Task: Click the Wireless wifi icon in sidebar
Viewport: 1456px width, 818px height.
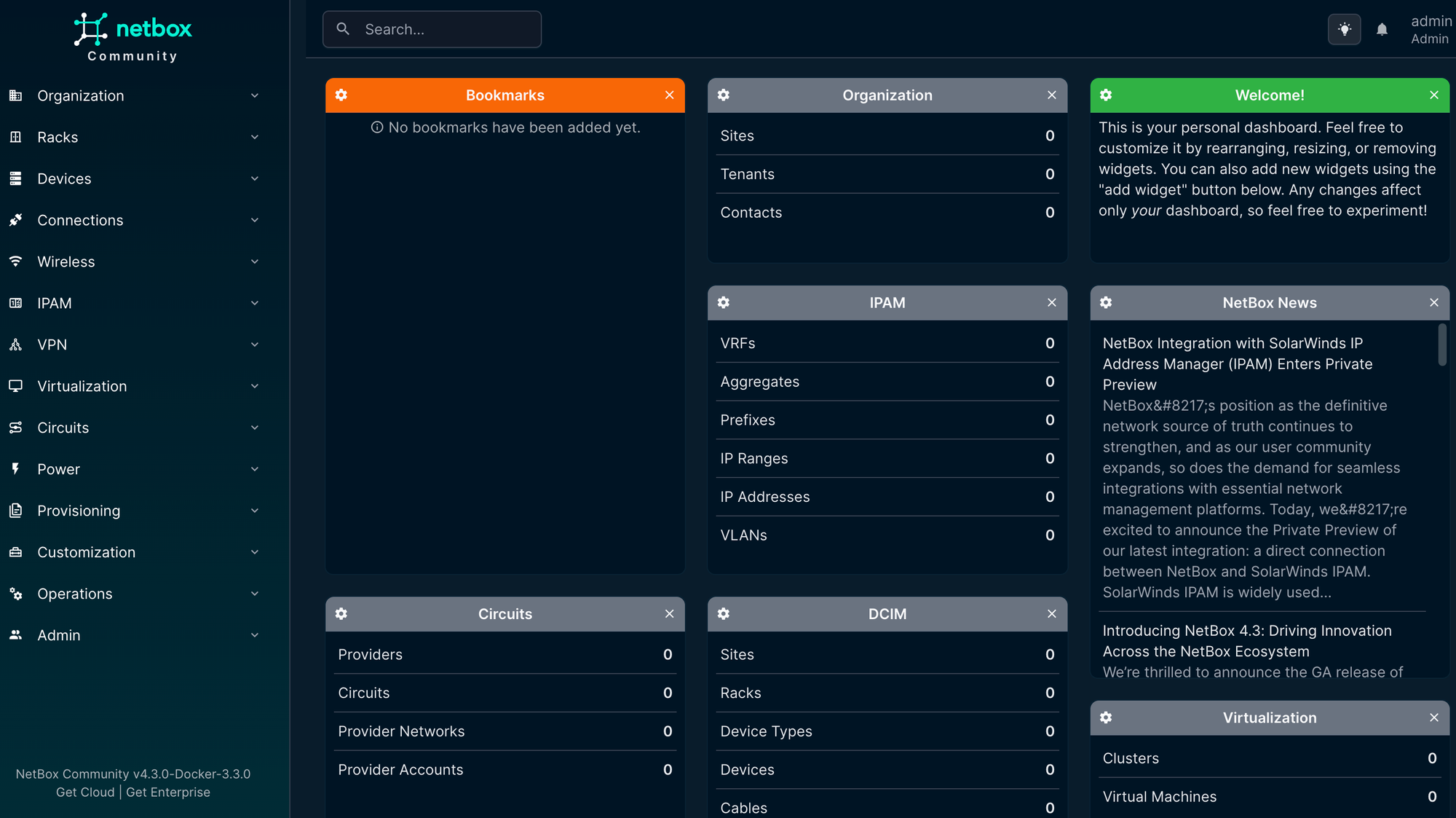Action: pyautogui.click(x=15, y=261)
